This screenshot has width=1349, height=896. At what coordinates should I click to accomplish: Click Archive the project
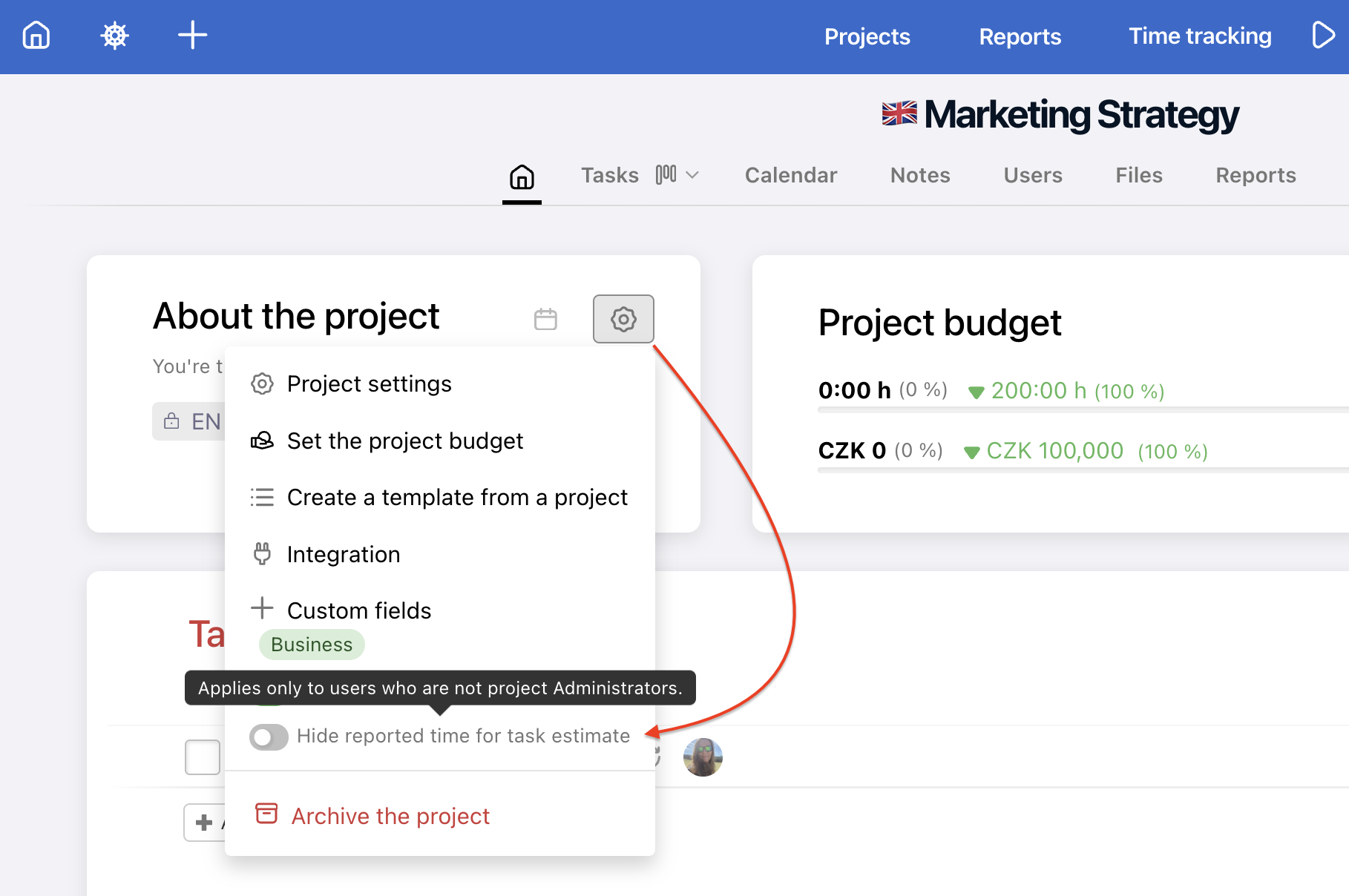pyautogui.click(x=390, y=816)
